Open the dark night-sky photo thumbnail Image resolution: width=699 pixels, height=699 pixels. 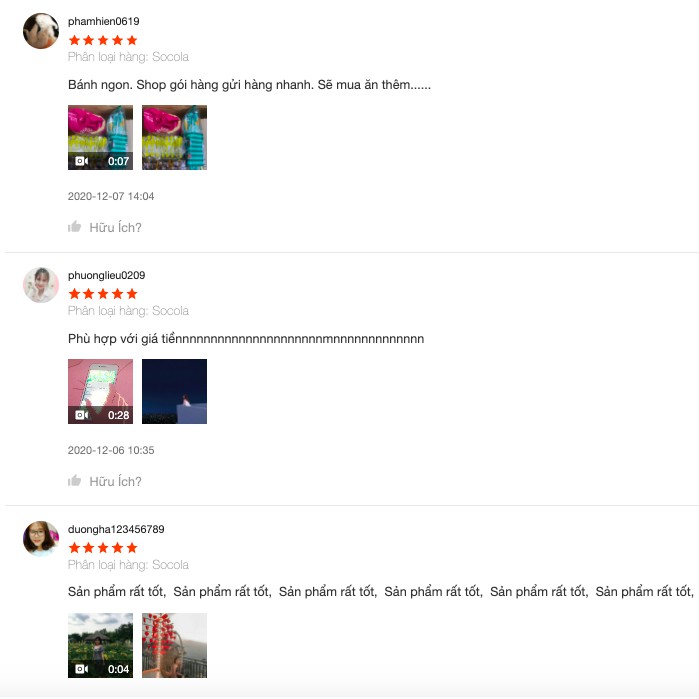174,391
